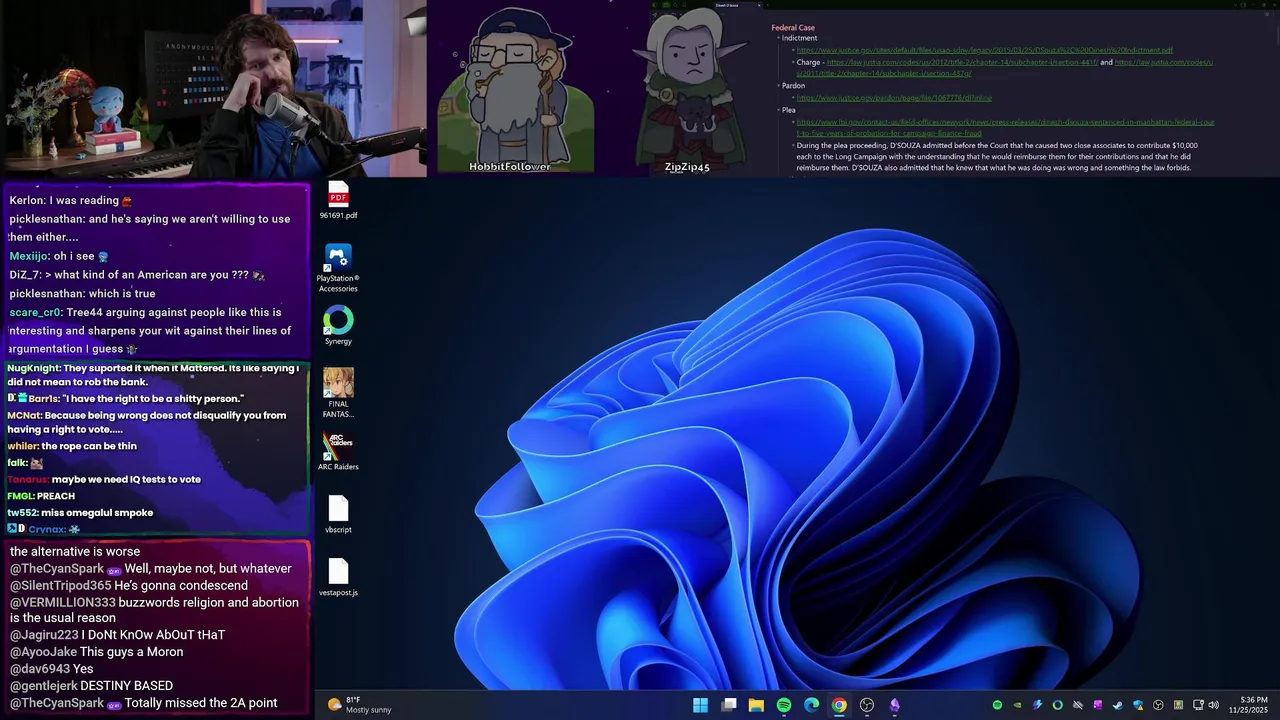Select the Synergy desktop shortcut
The width and height of the screenshot is (1280, 720).
tap(338, 326)
